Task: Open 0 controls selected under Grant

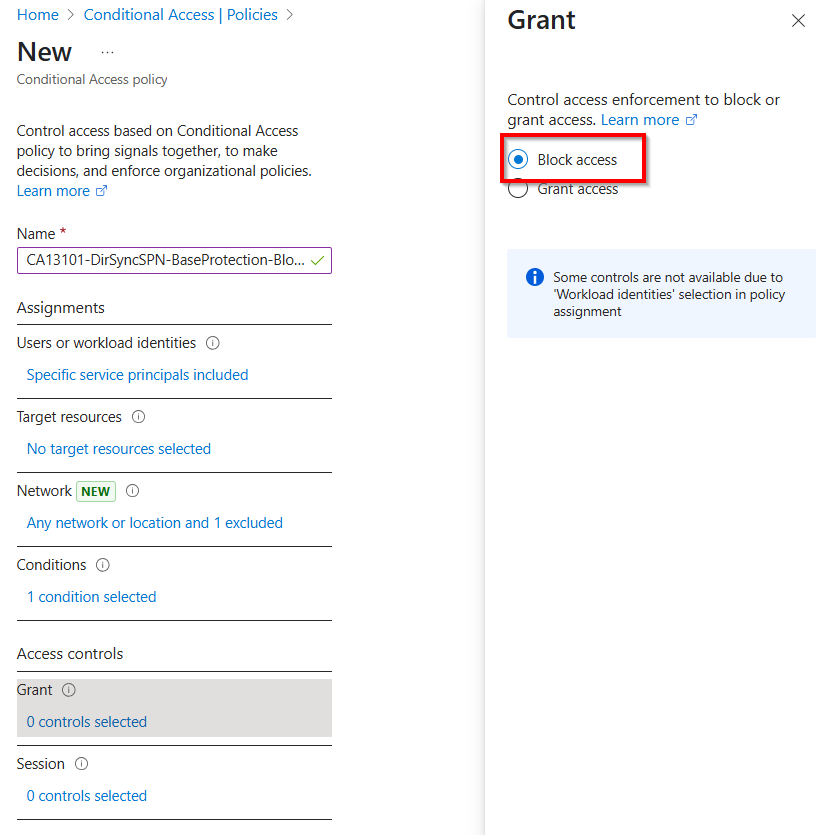Action: pyautogui.click(x=87, y=722)
